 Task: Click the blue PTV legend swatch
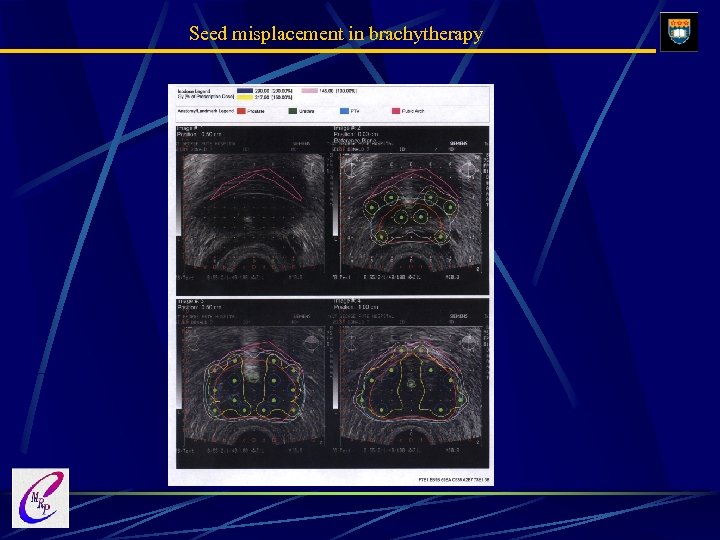tap(344, 111)
